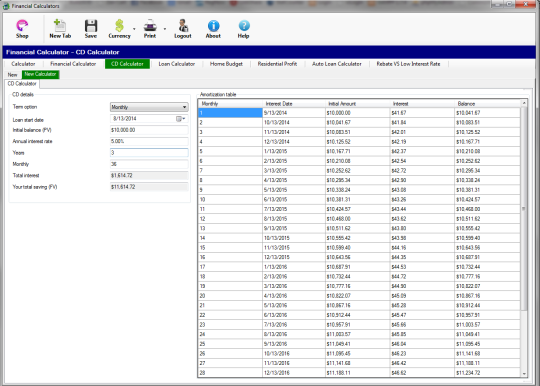This screenshot has height=386, width=540.
Task: Click the Financial Calculators title bar icon
Action: coord(6,6)
